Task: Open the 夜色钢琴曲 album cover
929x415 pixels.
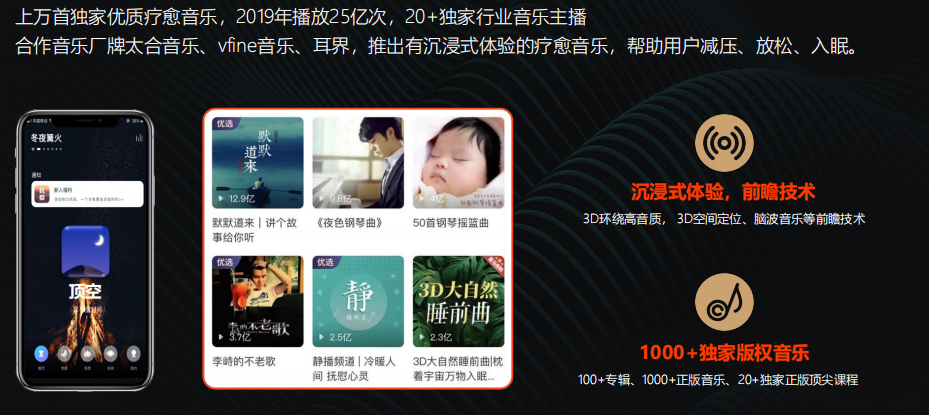Action: coord(358,162)
